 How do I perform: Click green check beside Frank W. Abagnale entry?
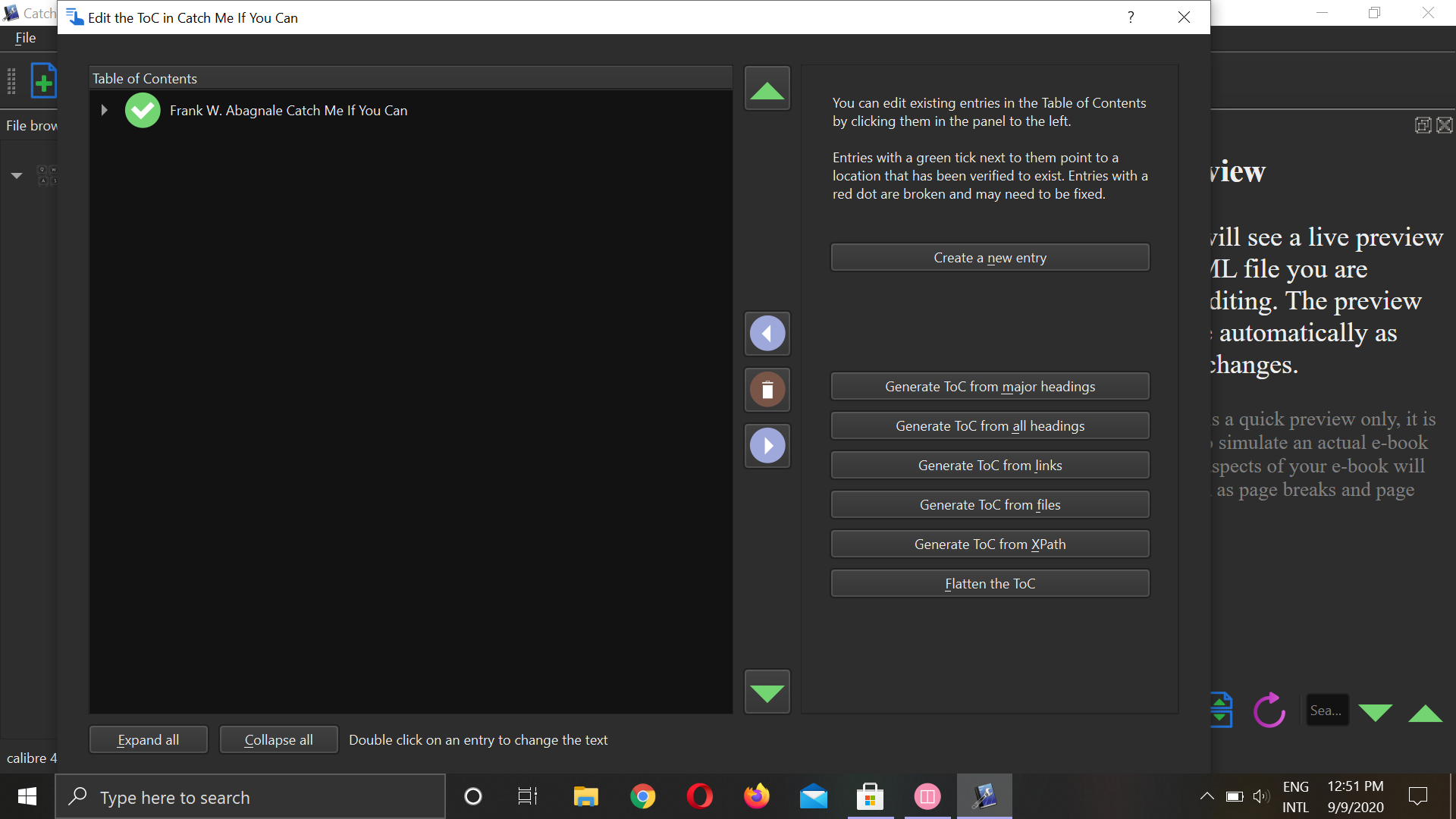pyautogui.click(x=143, y=111)
